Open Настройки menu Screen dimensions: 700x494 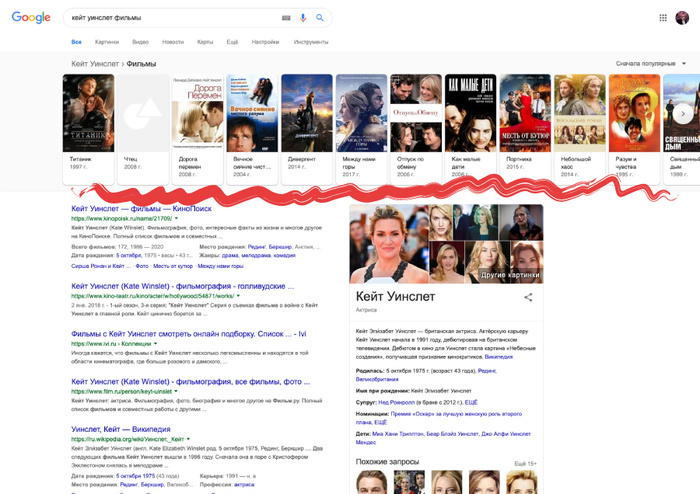[265, 42]
